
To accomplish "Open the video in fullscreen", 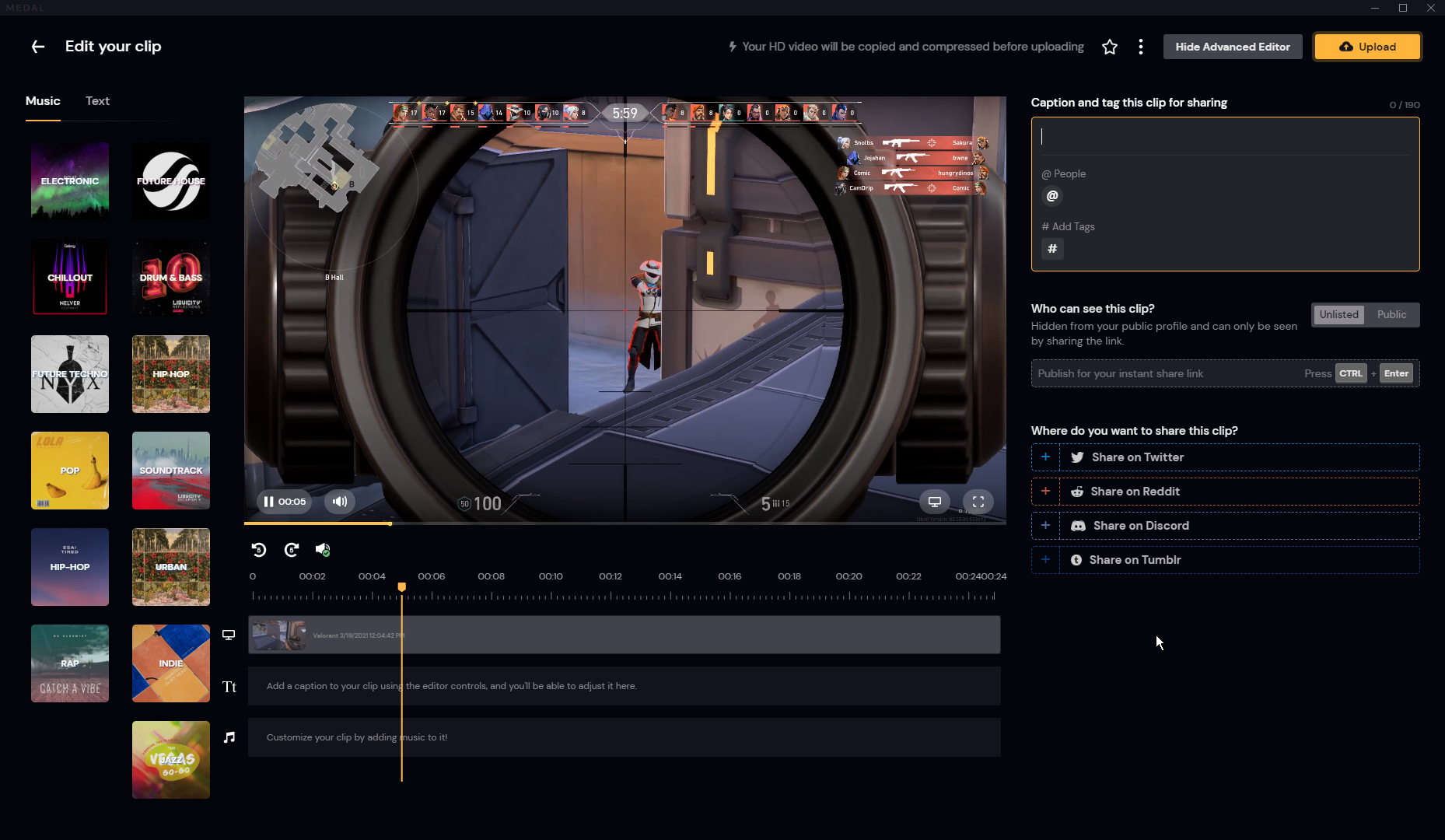I will [978, 502].
